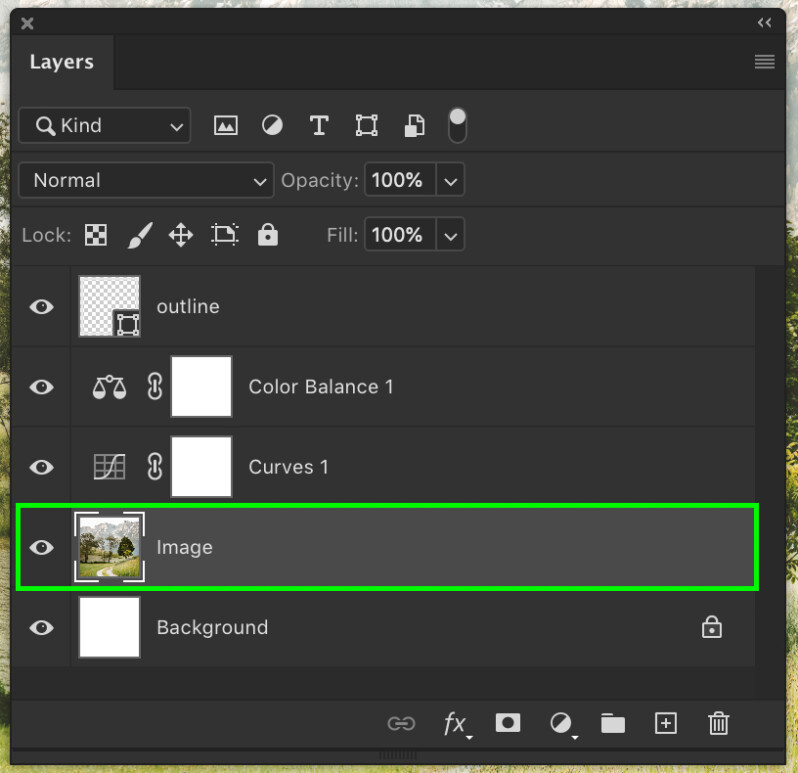Click the pixel layer filter icon
798x773 pixels.
(x=226, y=125)
